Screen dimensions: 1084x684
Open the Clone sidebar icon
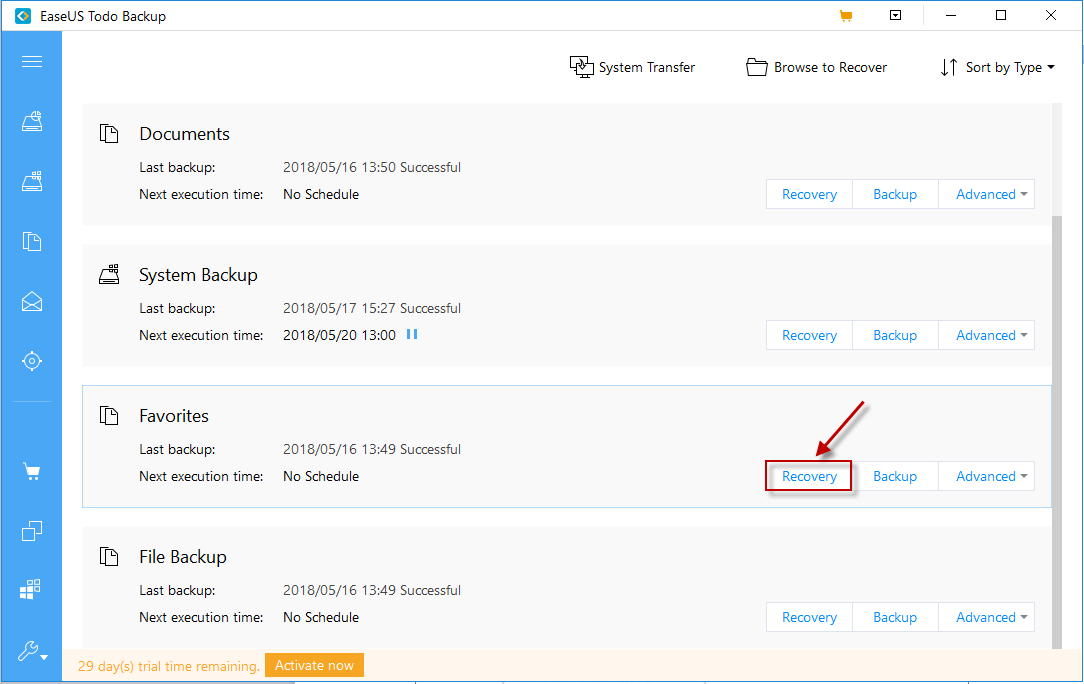[32, 530]
